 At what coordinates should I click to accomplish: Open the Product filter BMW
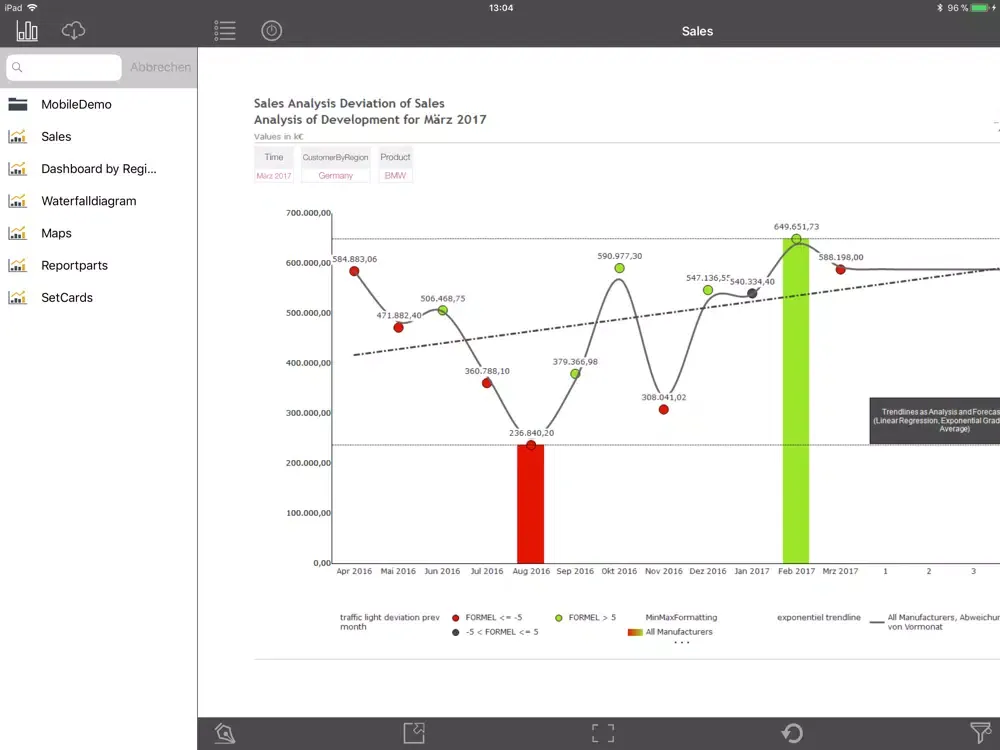pyautogui.click(x=395, y=166)
